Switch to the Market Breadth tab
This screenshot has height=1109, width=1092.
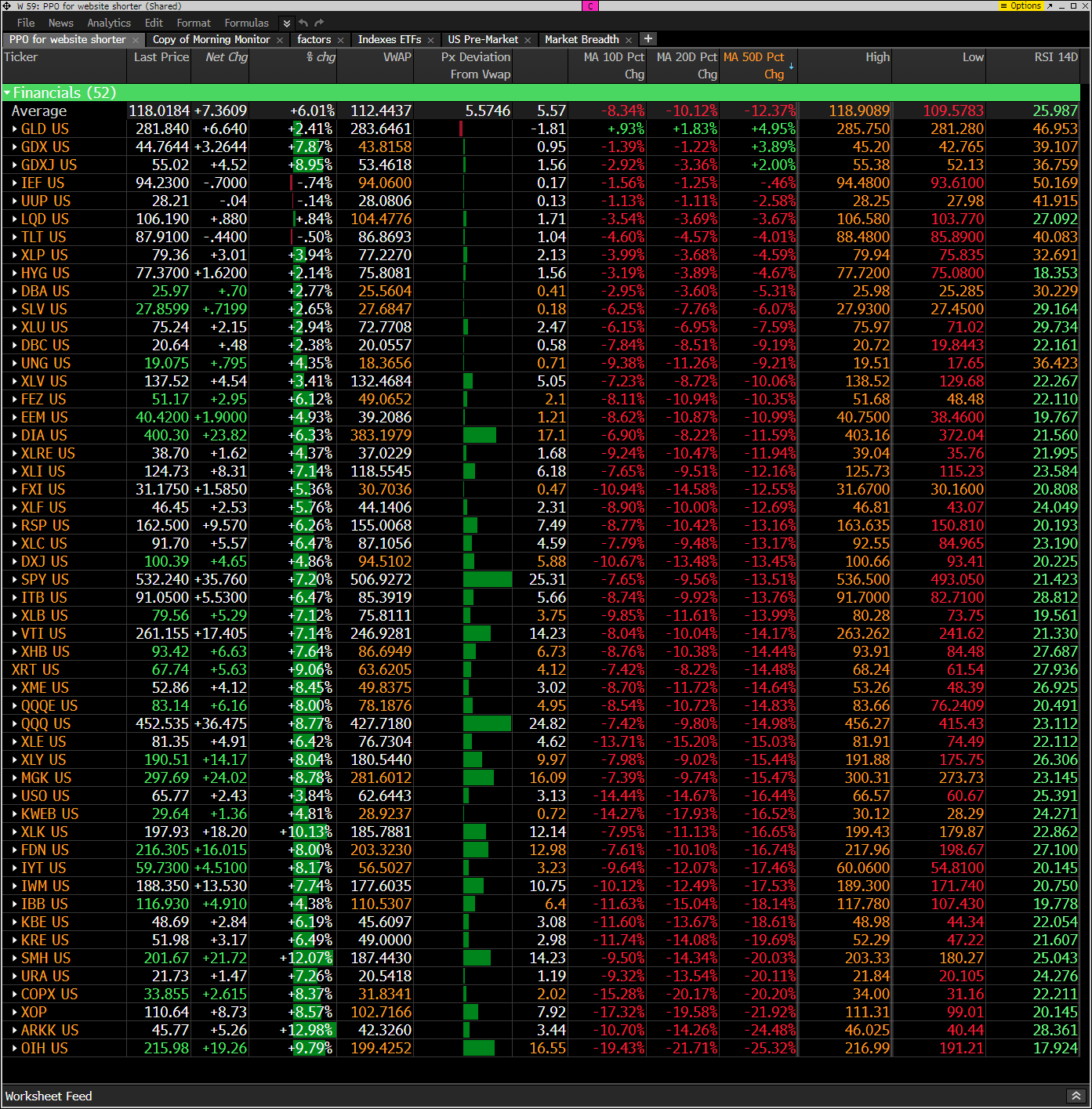[x=582, y=39]
